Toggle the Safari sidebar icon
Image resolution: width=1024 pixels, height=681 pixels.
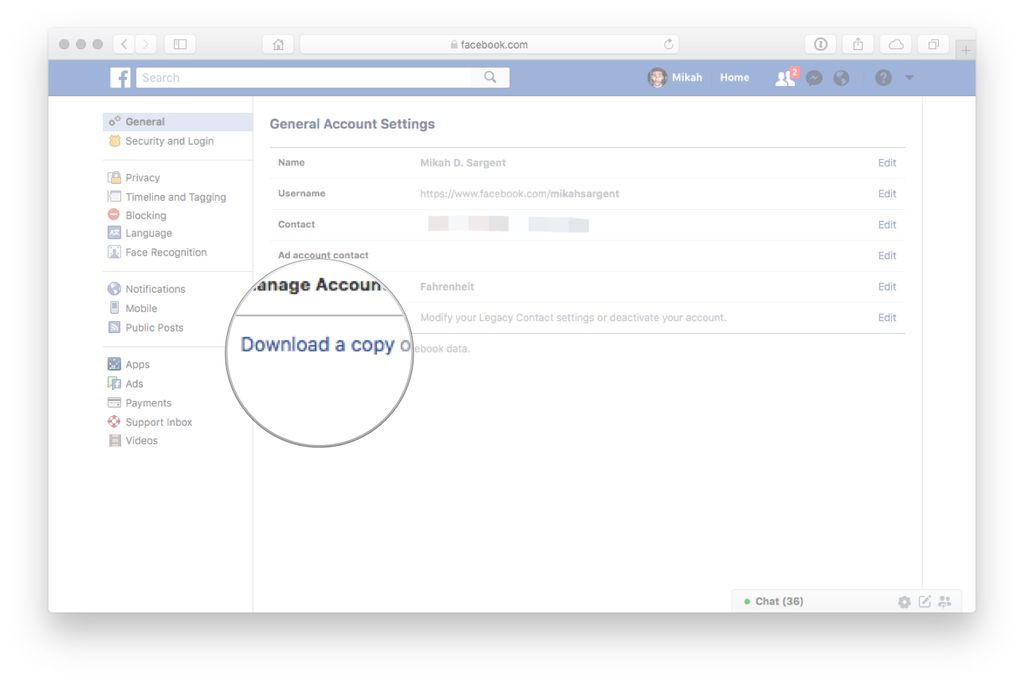(x=179, y=44)
